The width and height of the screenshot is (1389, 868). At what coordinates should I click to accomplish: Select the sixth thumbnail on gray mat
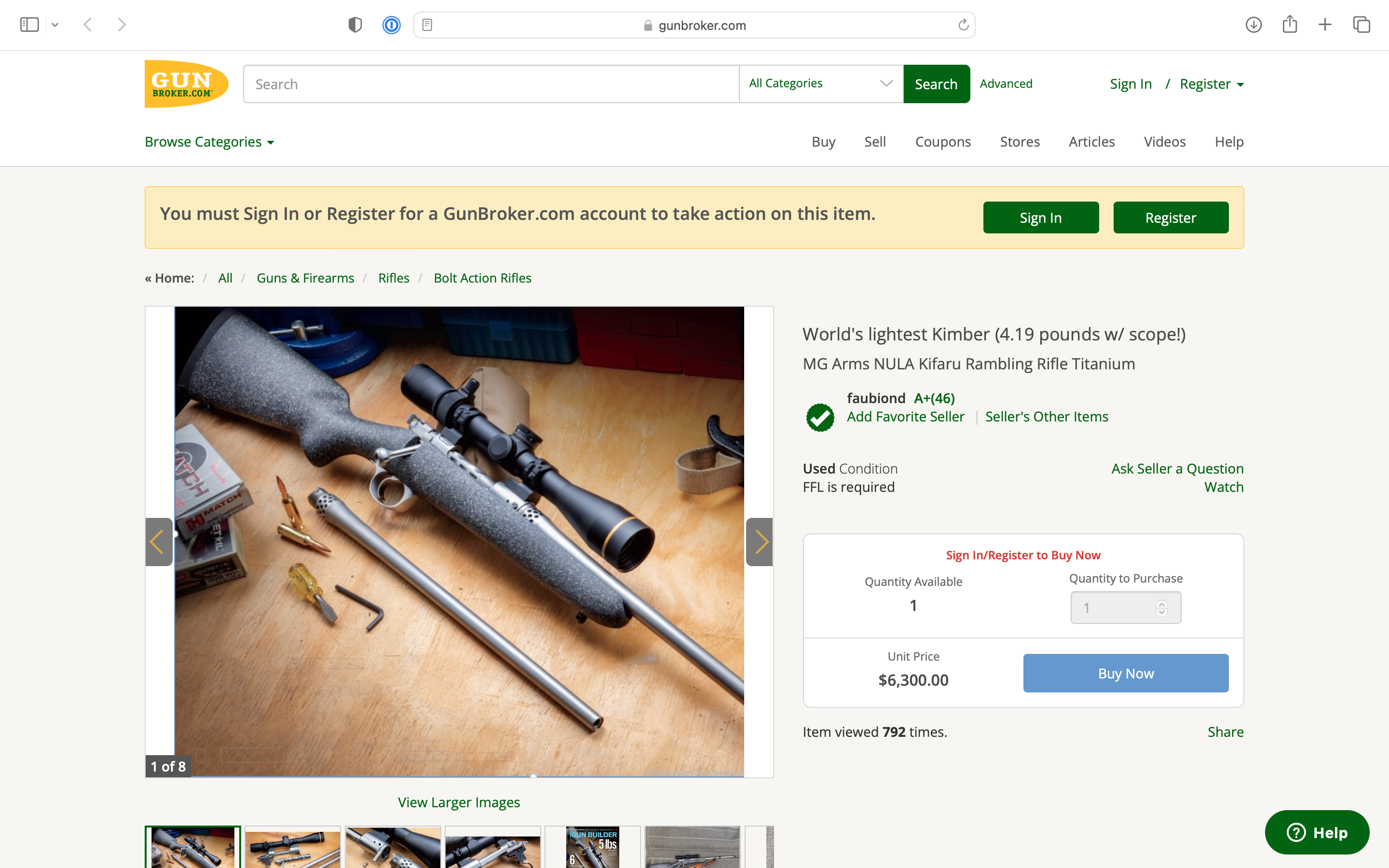click(693, 847)
